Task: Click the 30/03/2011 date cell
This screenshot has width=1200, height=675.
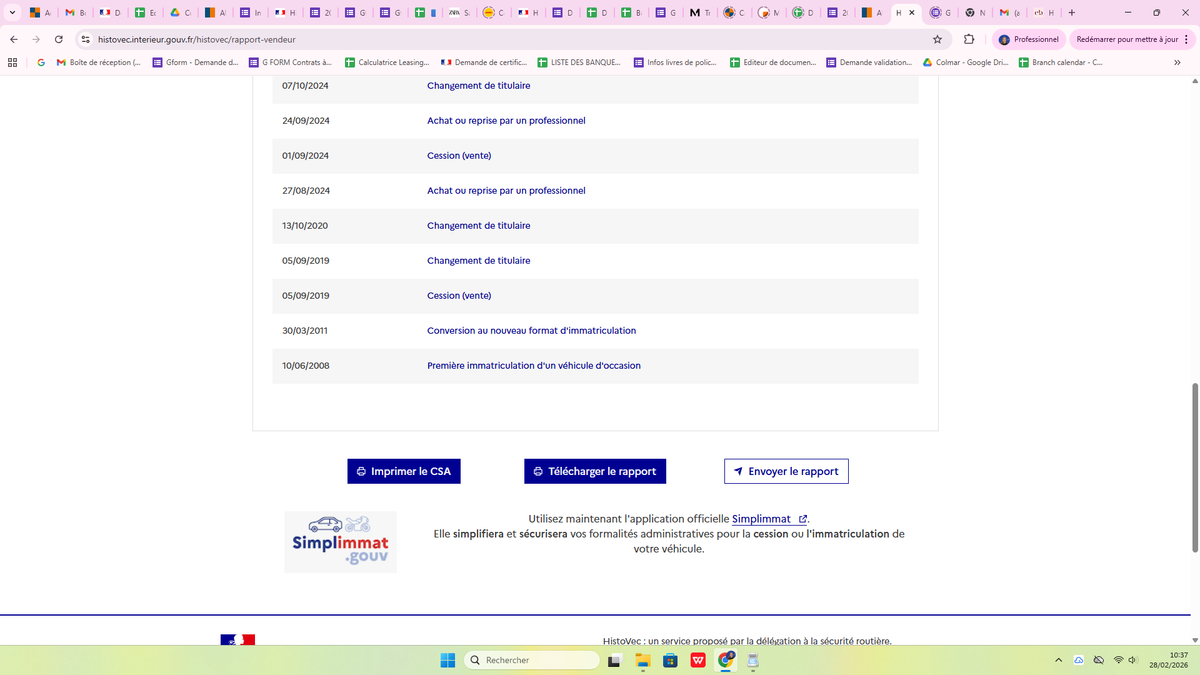Action: [306, 331]
